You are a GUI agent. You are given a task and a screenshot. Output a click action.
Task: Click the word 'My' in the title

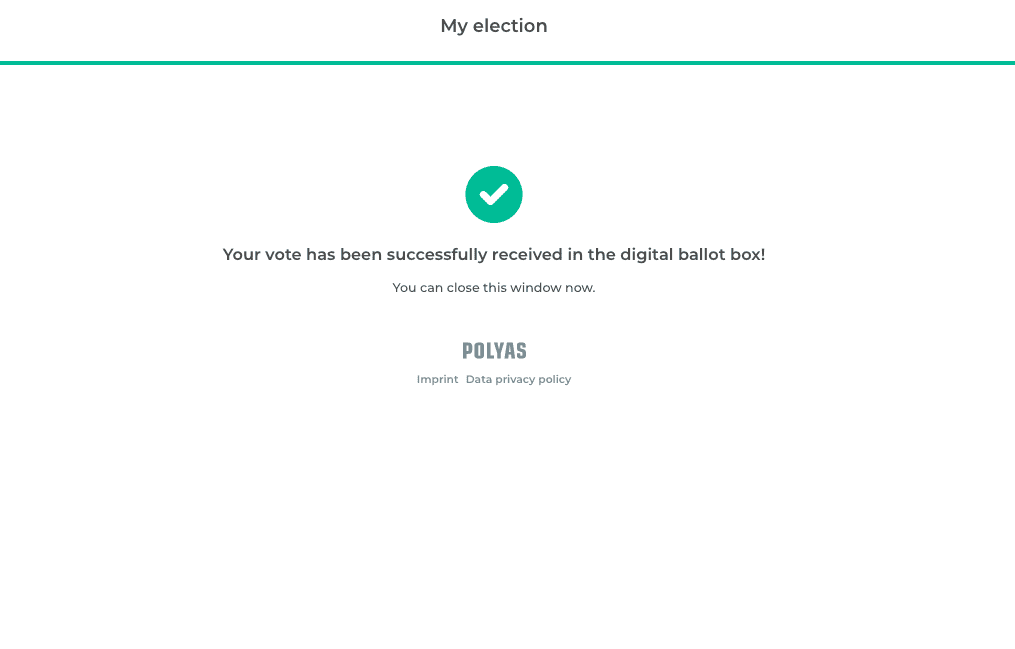click(454, 26)
